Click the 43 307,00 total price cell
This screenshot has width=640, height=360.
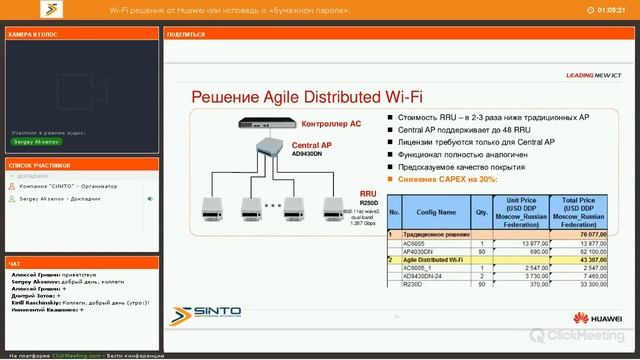pos(578,260)
